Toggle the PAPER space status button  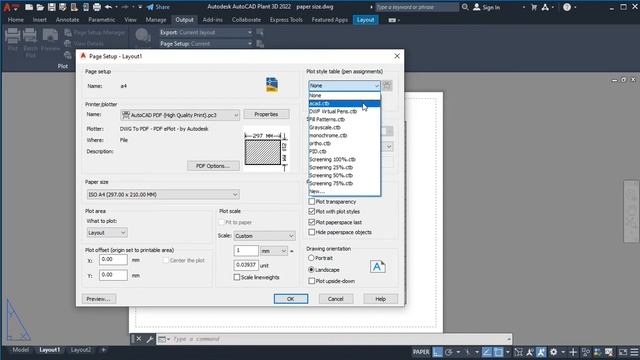(421, 352)
